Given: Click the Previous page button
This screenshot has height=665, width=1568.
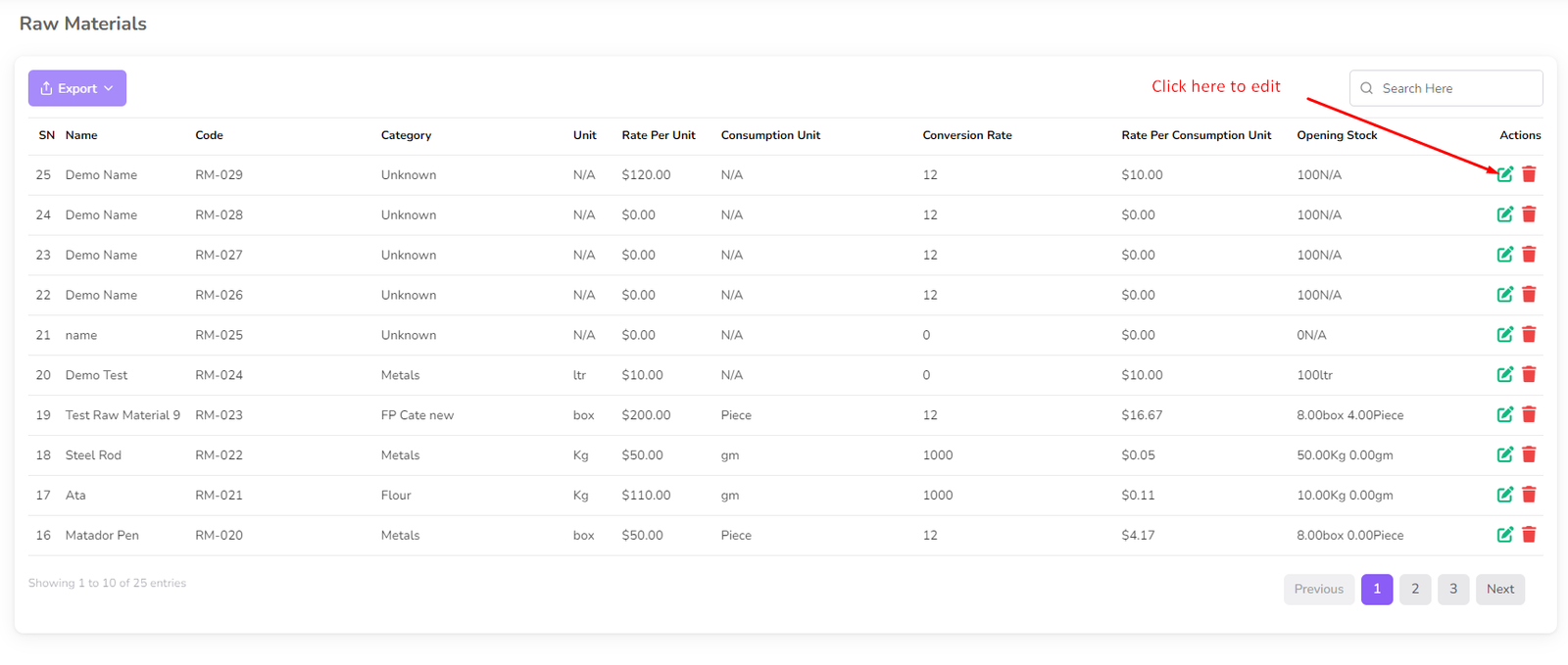Looking at the screenshot, I should point(1318,589).
